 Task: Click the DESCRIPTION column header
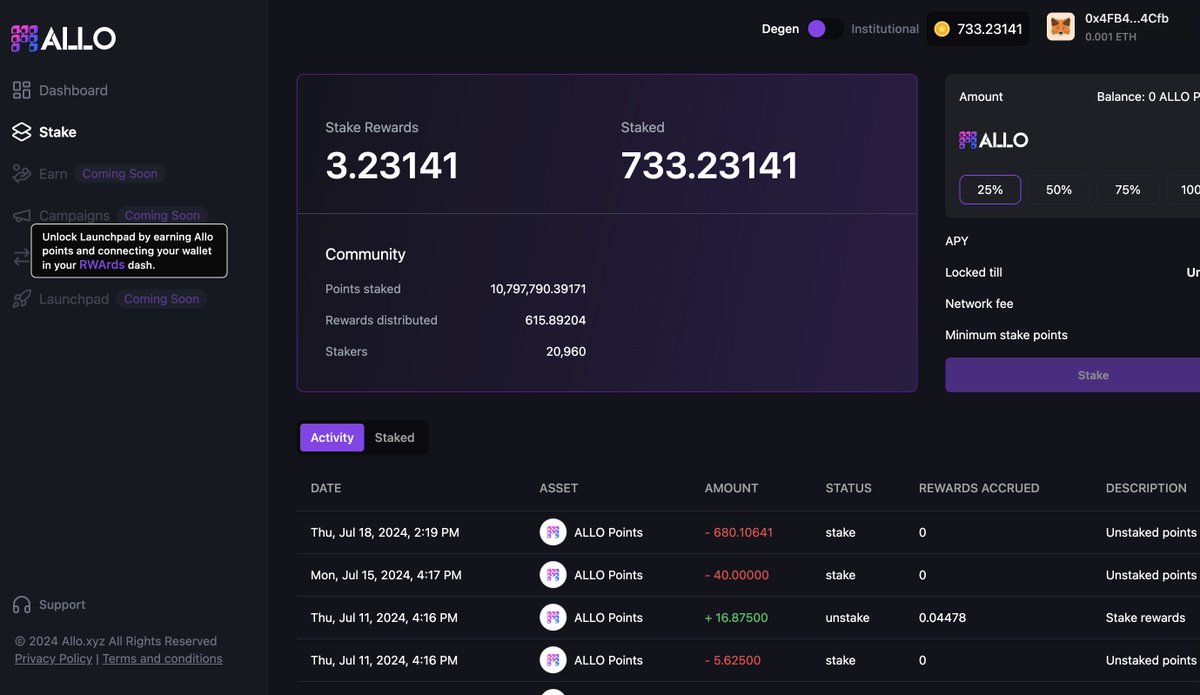(x=1146, y=488)
